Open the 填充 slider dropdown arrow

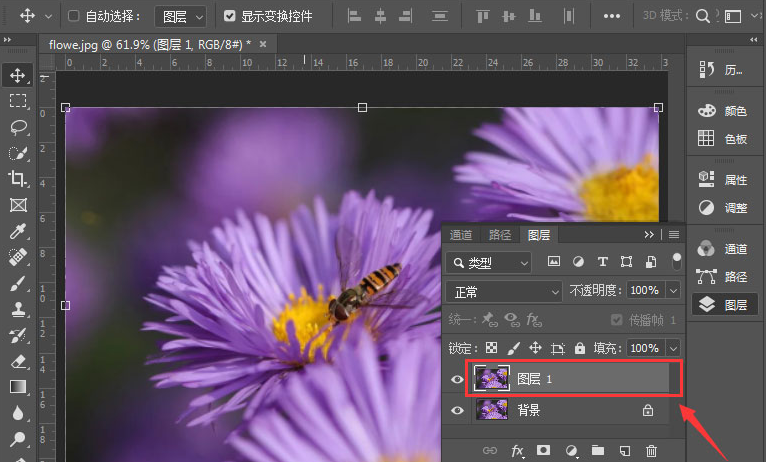coord(673,348)
